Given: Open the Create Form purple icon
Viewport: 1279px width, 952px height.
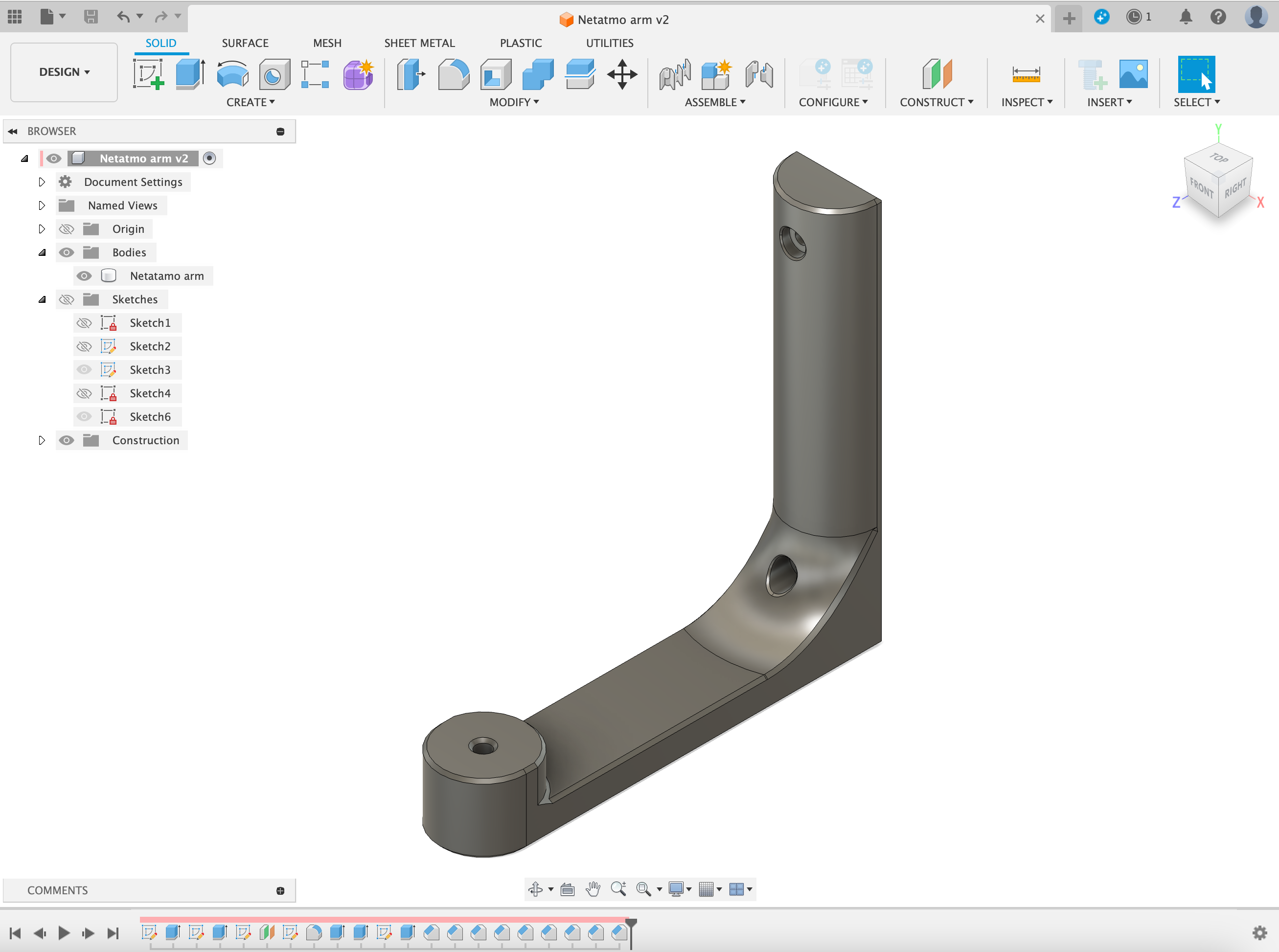Looking at the screenshot, I should [x=358, y=74].
